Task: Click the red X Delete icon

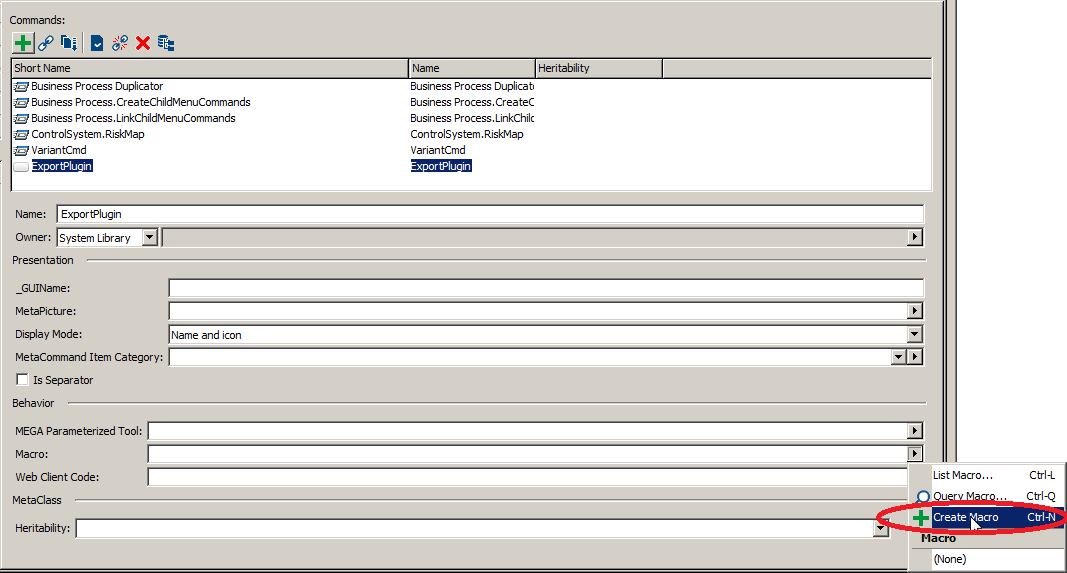Action: point(143,43)
